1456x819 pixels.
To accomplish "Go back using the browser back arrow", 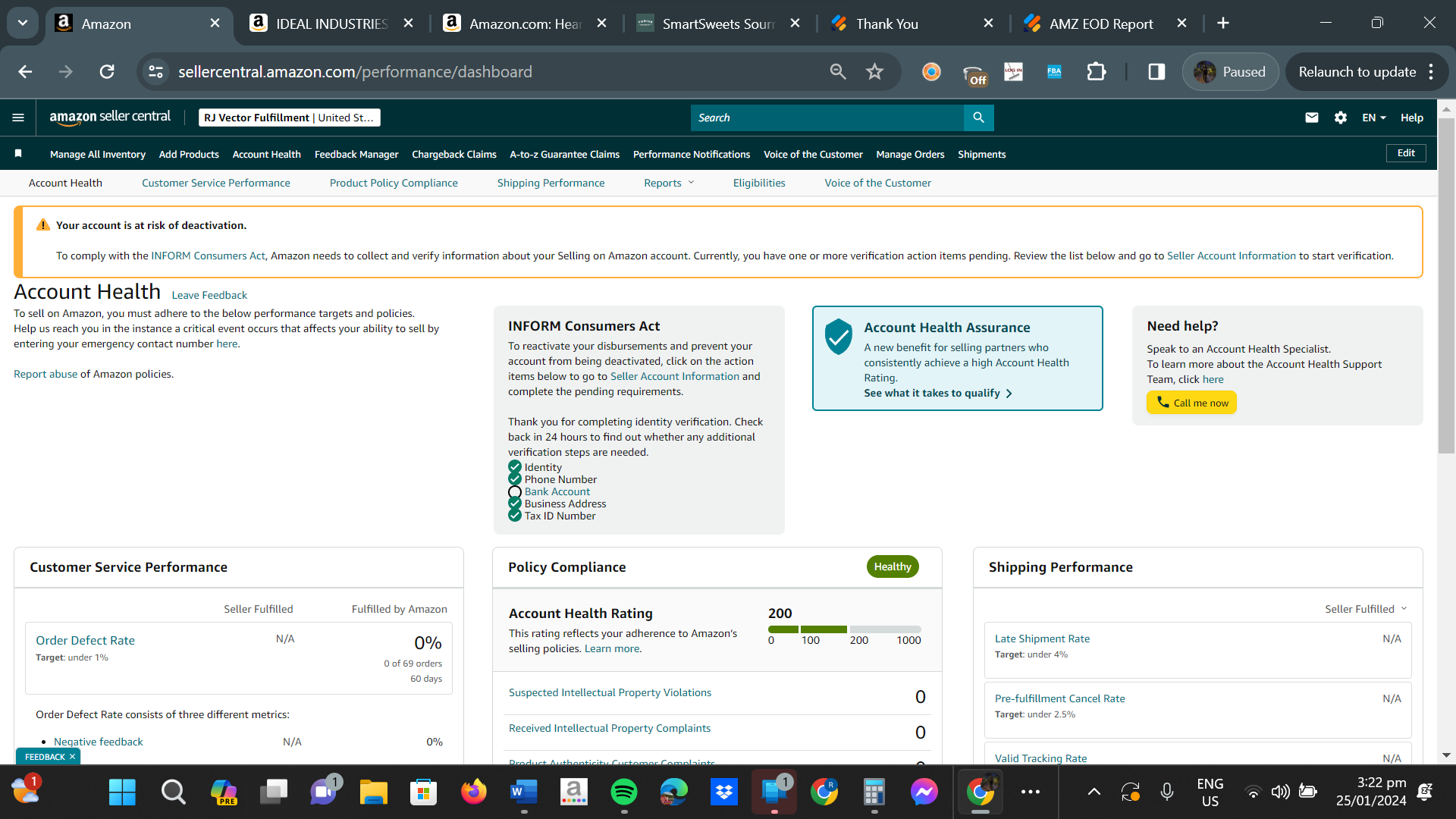I will point(25,72).
